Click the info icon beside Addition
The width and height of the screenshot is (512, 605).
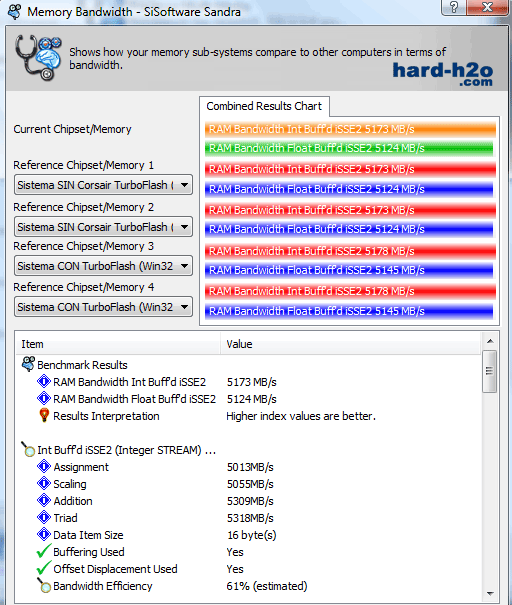(44, 500)
